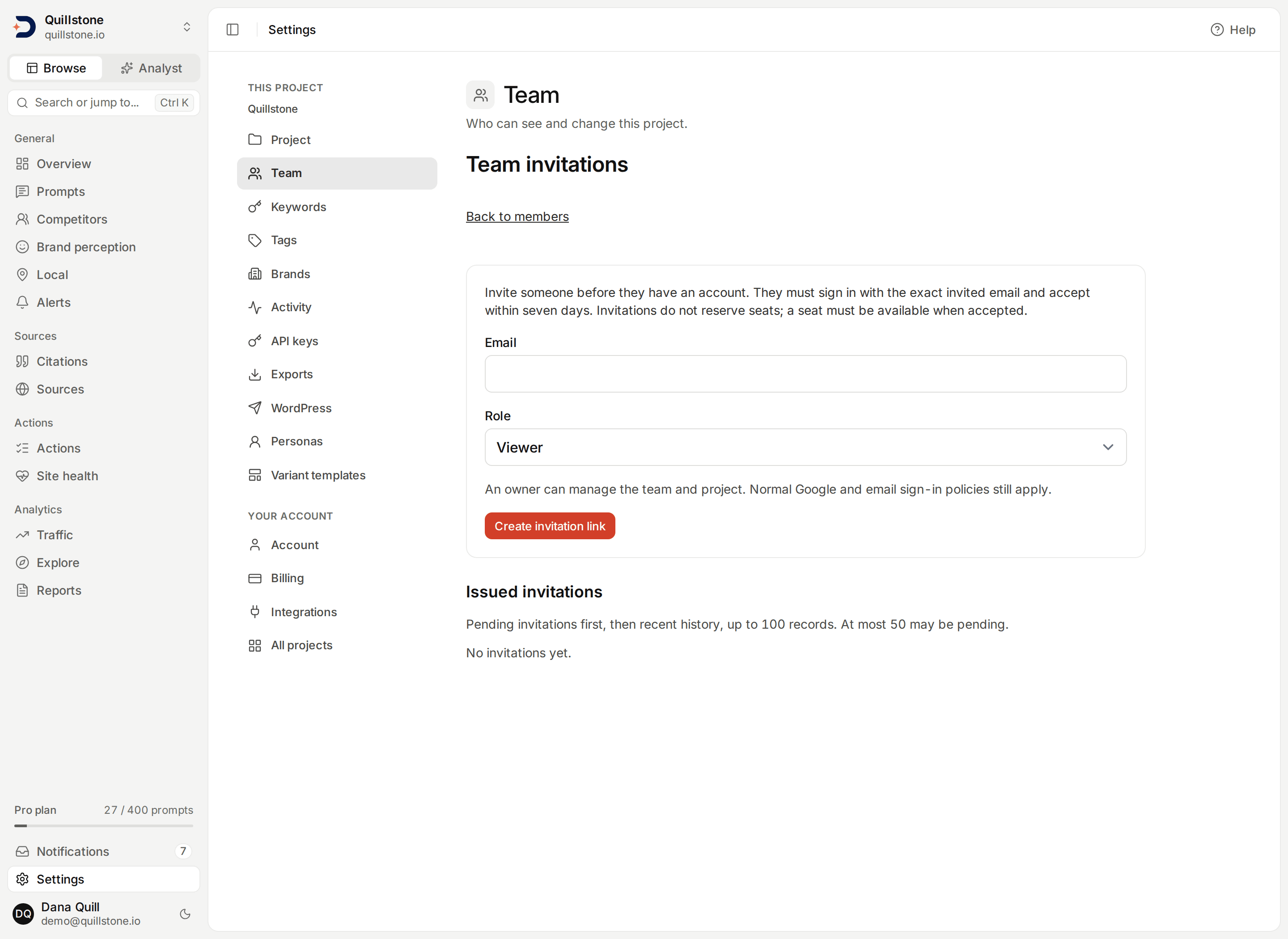The image size is (1288, 939).
Task: Open Brand perception smiley icon
Action: click(x=22, y=247)
